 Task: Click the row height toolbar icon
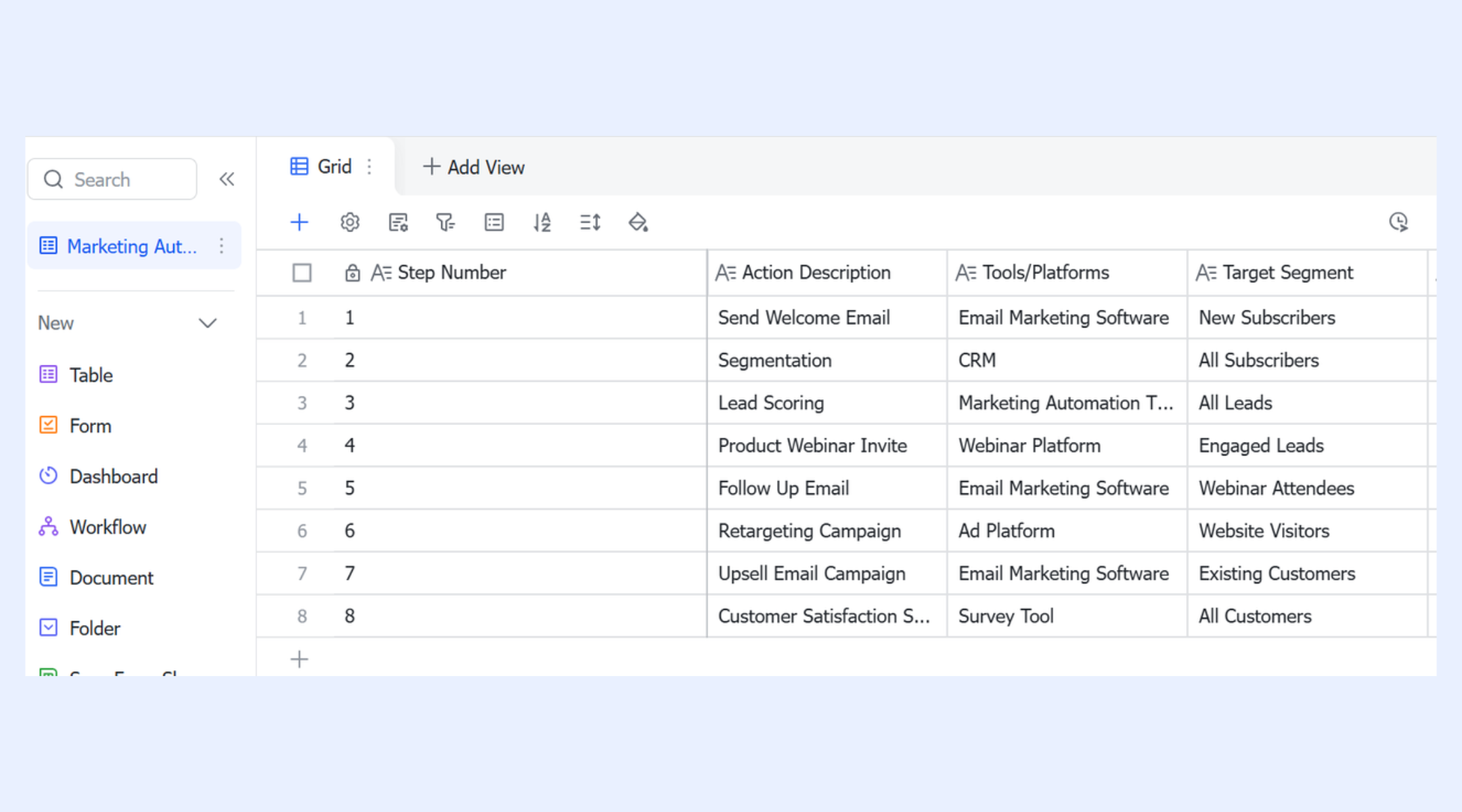pyautogui.click(x=590, y=222)
